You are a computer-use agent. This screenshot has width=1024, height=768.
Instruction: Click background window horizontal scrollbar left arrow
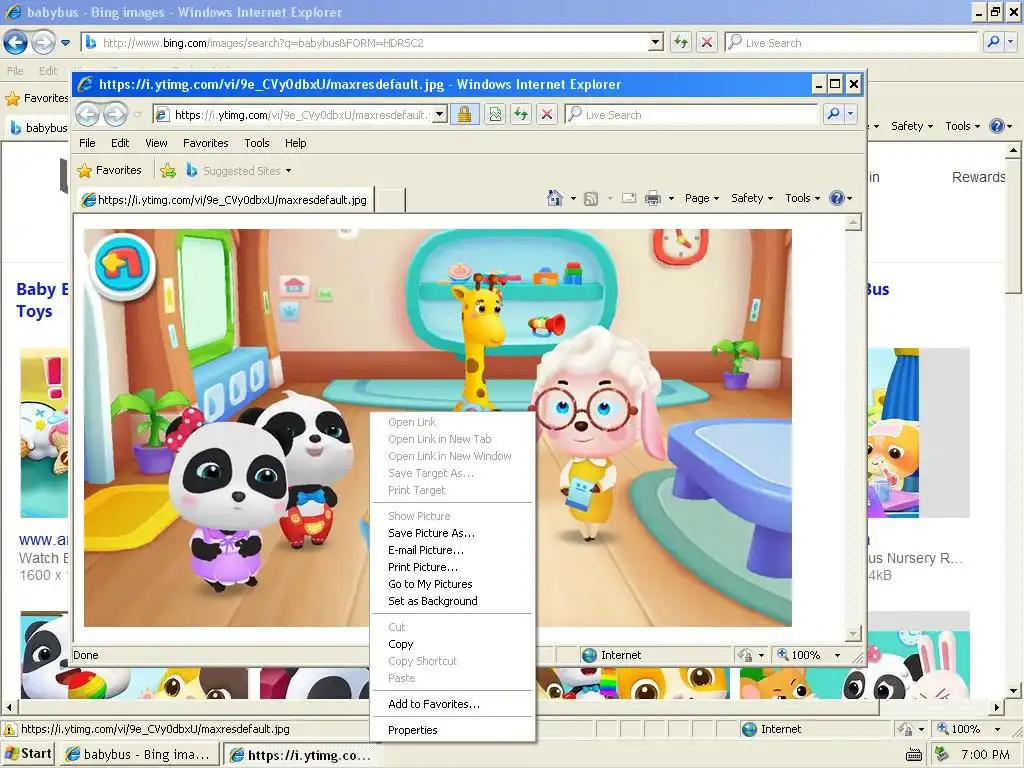(x=8, y=707)
